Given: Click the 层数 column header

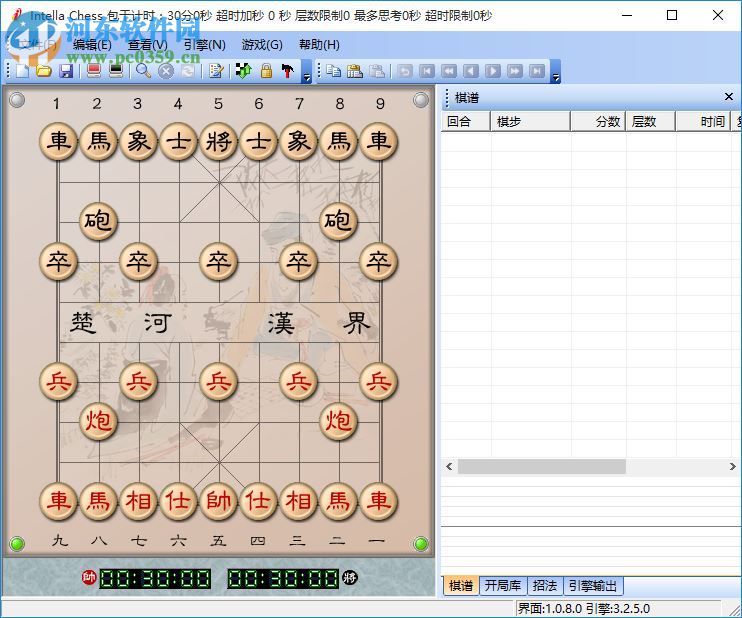Looking at the screenshot, I should (x=651, y=122).
